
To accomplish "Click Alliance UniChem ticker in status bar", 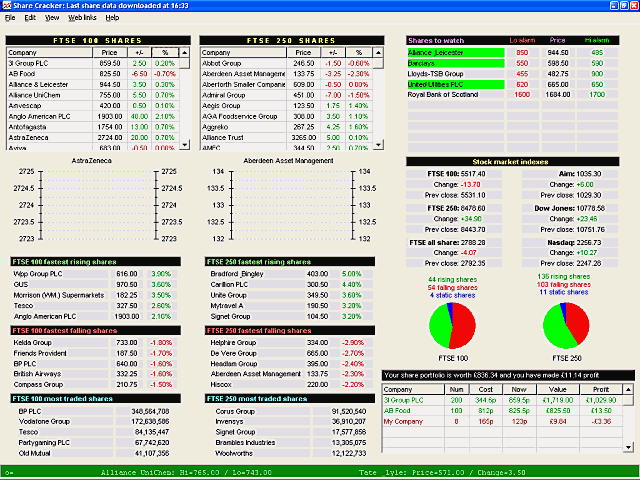I will click(186, 473).
